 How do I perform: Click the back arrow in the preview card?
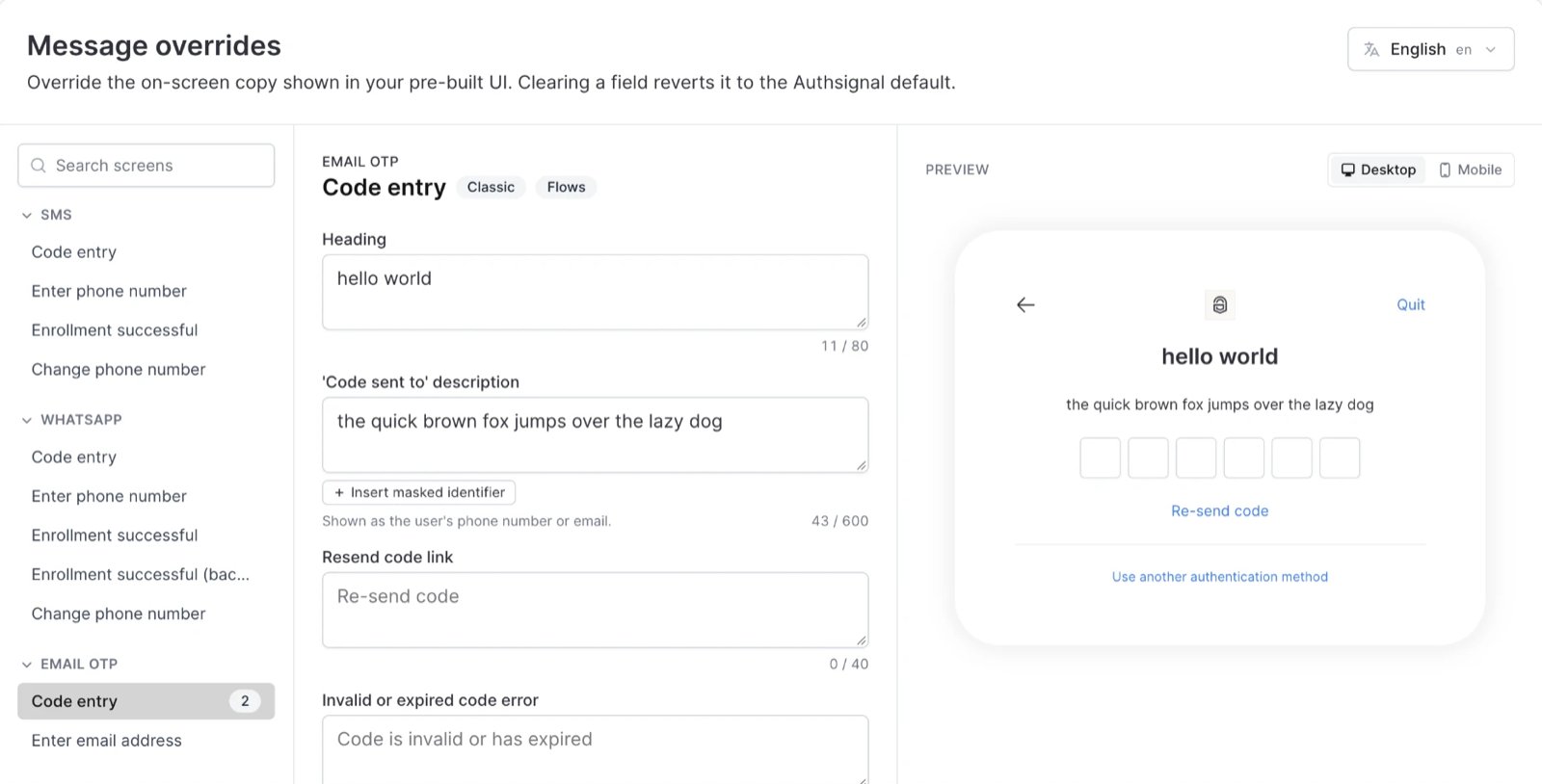(1025, 304)
